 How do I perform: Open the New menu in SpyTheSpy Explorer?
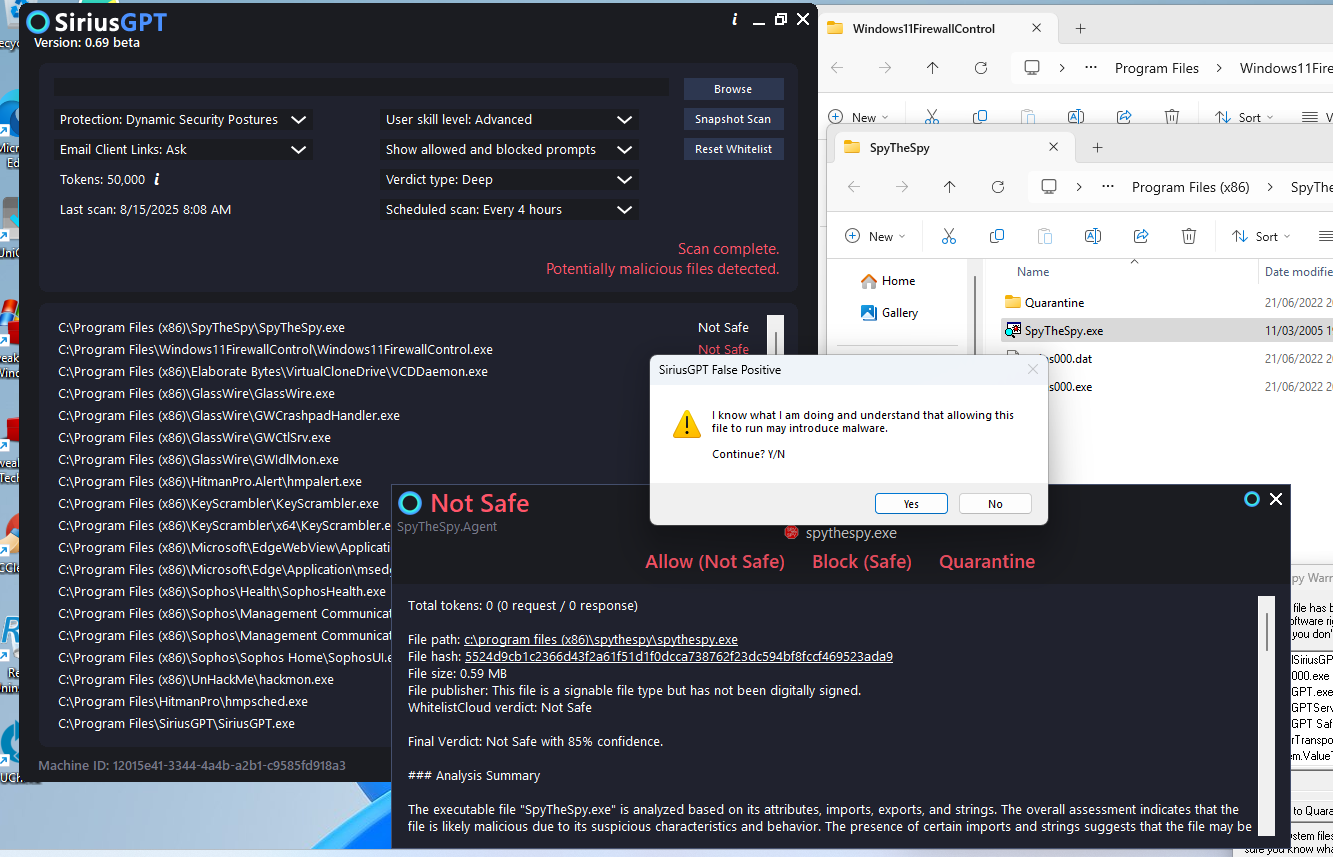coord(876,237)
